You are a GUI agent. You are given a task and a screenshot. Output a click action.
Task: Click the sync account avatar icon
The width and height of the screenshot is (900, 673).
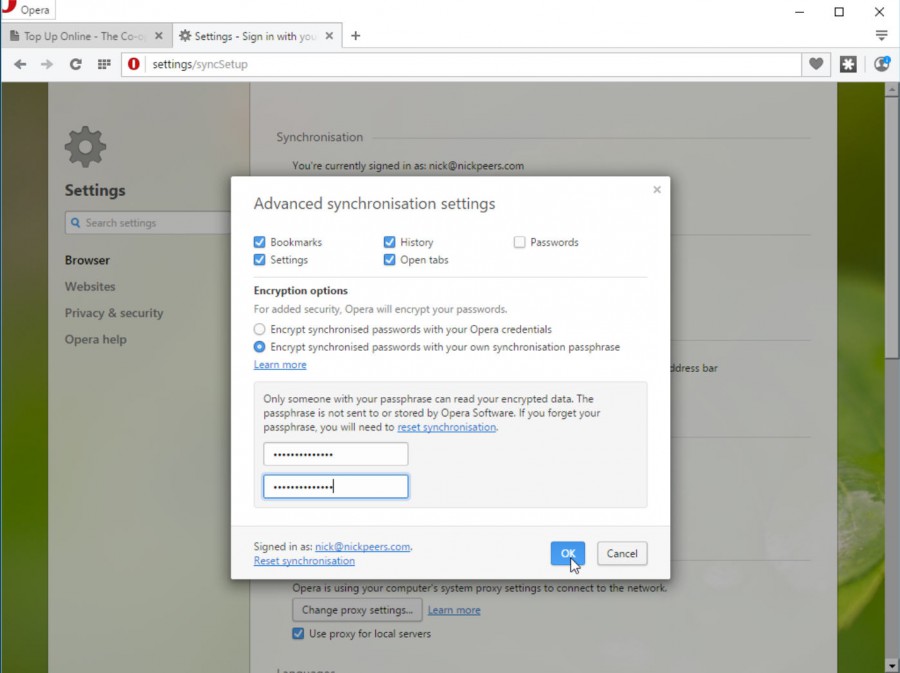[879, 63]
